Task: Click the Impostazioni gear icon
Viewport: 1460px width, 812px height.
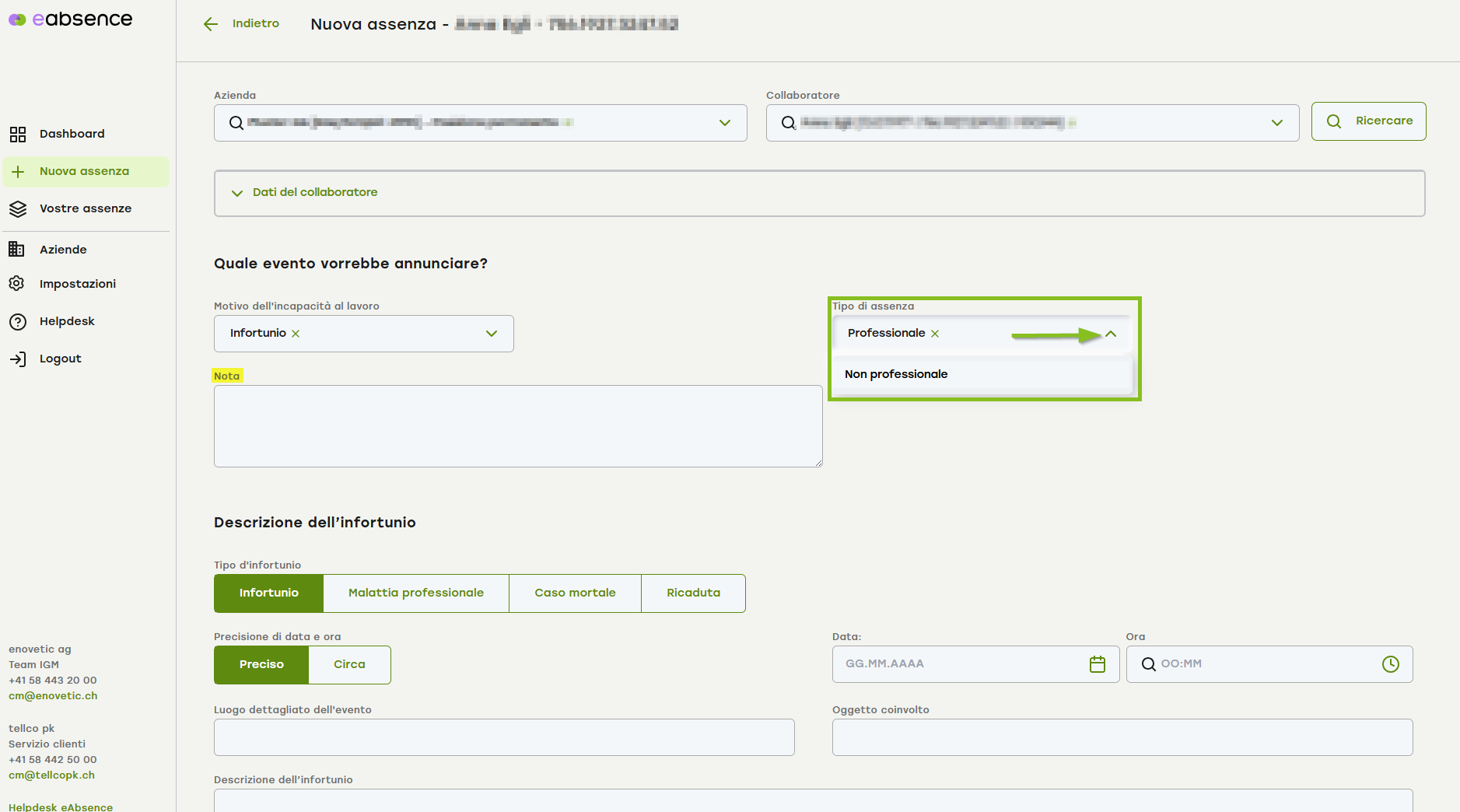Action: coord(17,284)
